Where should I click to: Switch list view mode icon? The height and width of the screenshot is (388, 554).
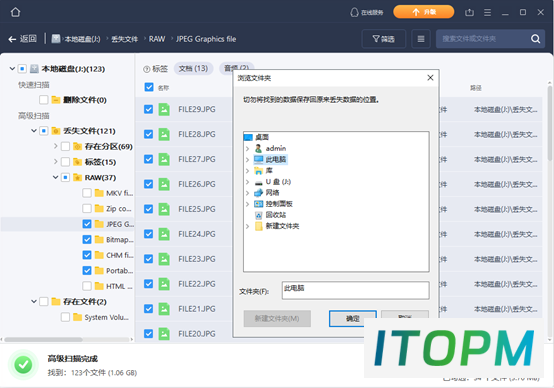[421, 39]
